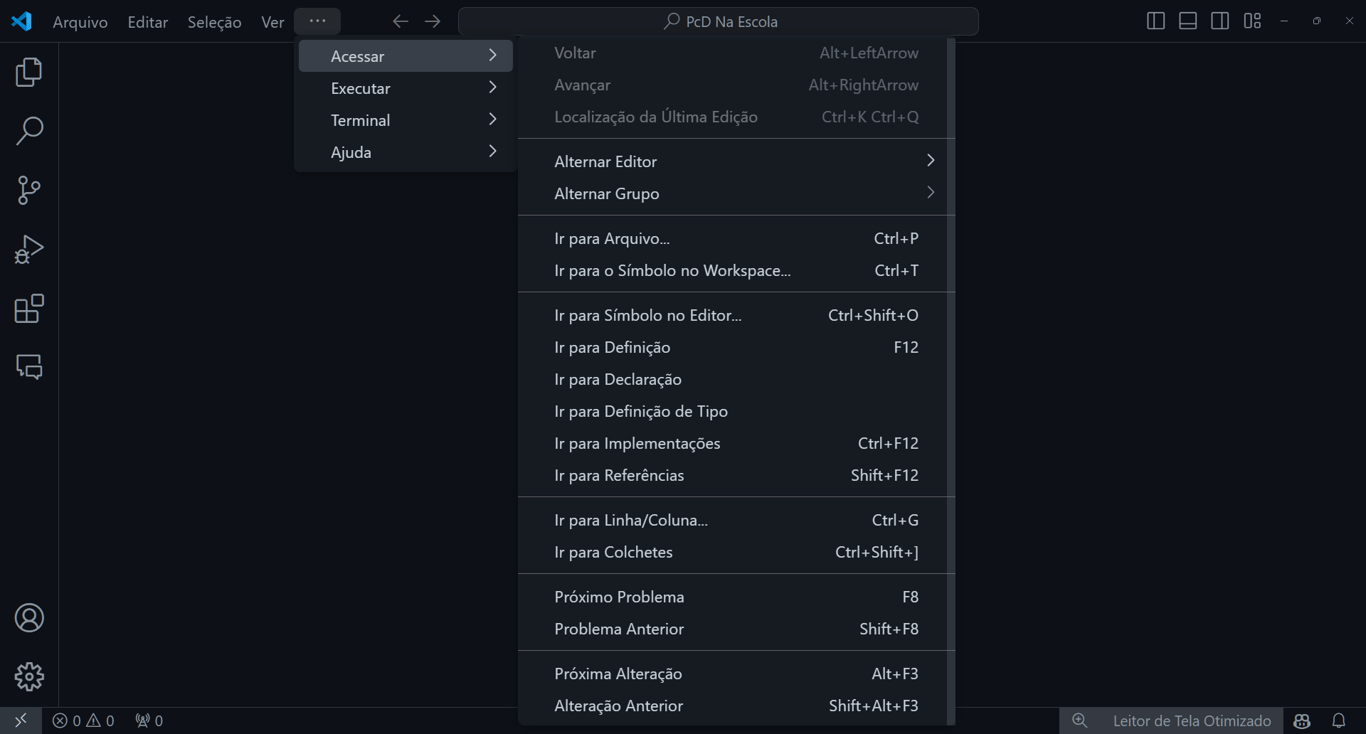Click the Copilot status icon
The height and width of the screenshot is (734, 1366).
pos(1302,721)
